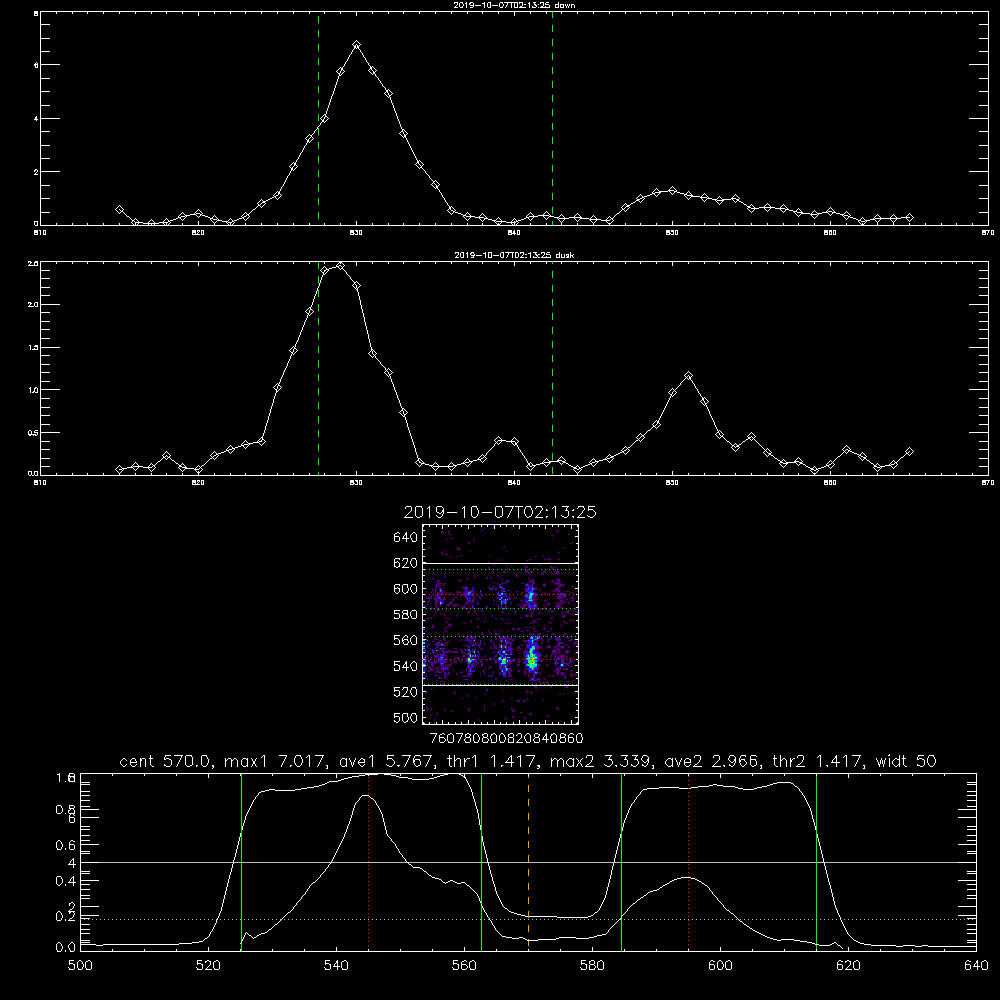Click the dusk plot y-axis label 0.5
Viewport: 1000px width, 1000px height.
[x=33, y=433]
